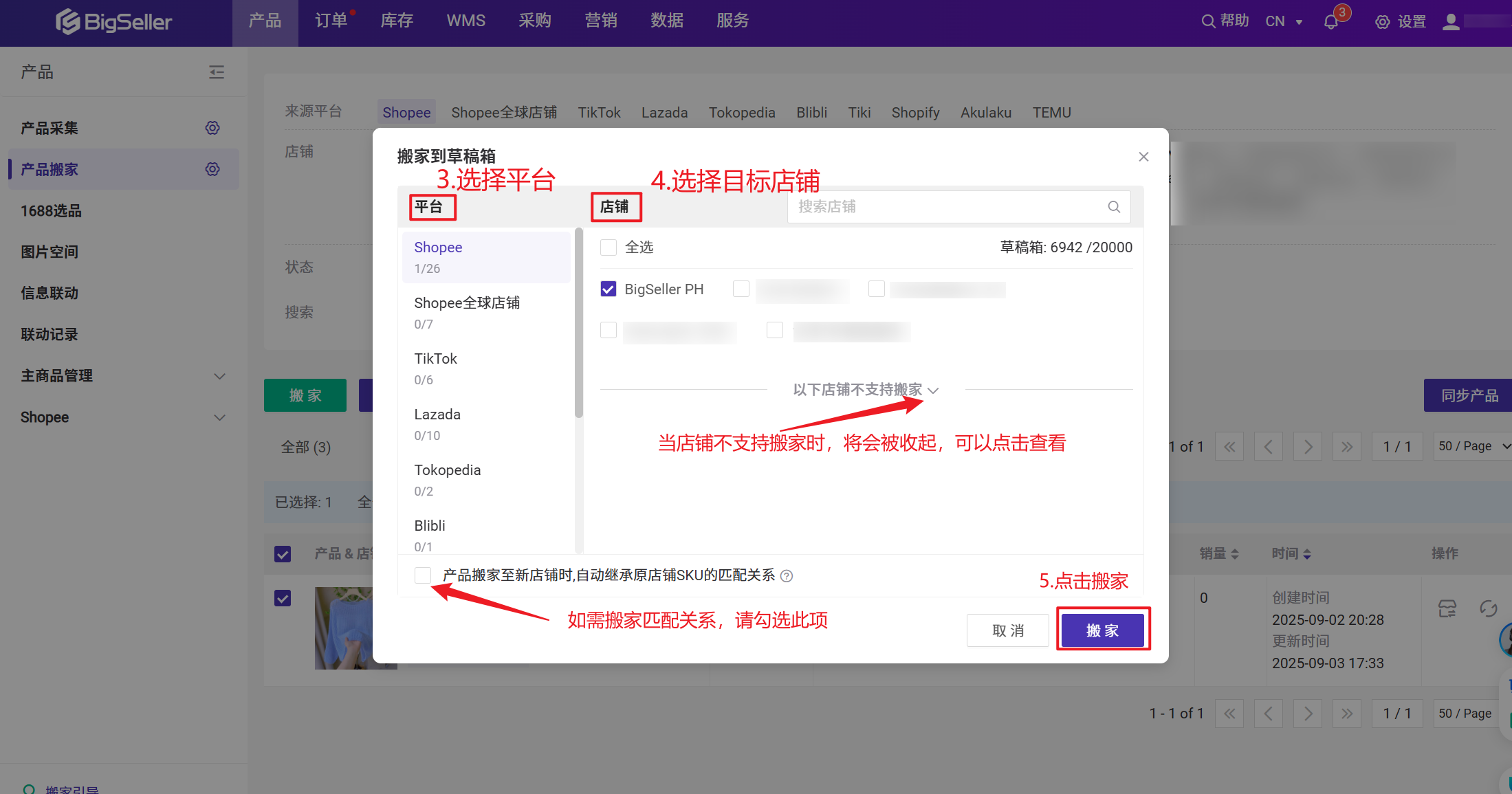Check second store checkbox after BigSeller PH
1512x794 pixels.
[741, 289]
